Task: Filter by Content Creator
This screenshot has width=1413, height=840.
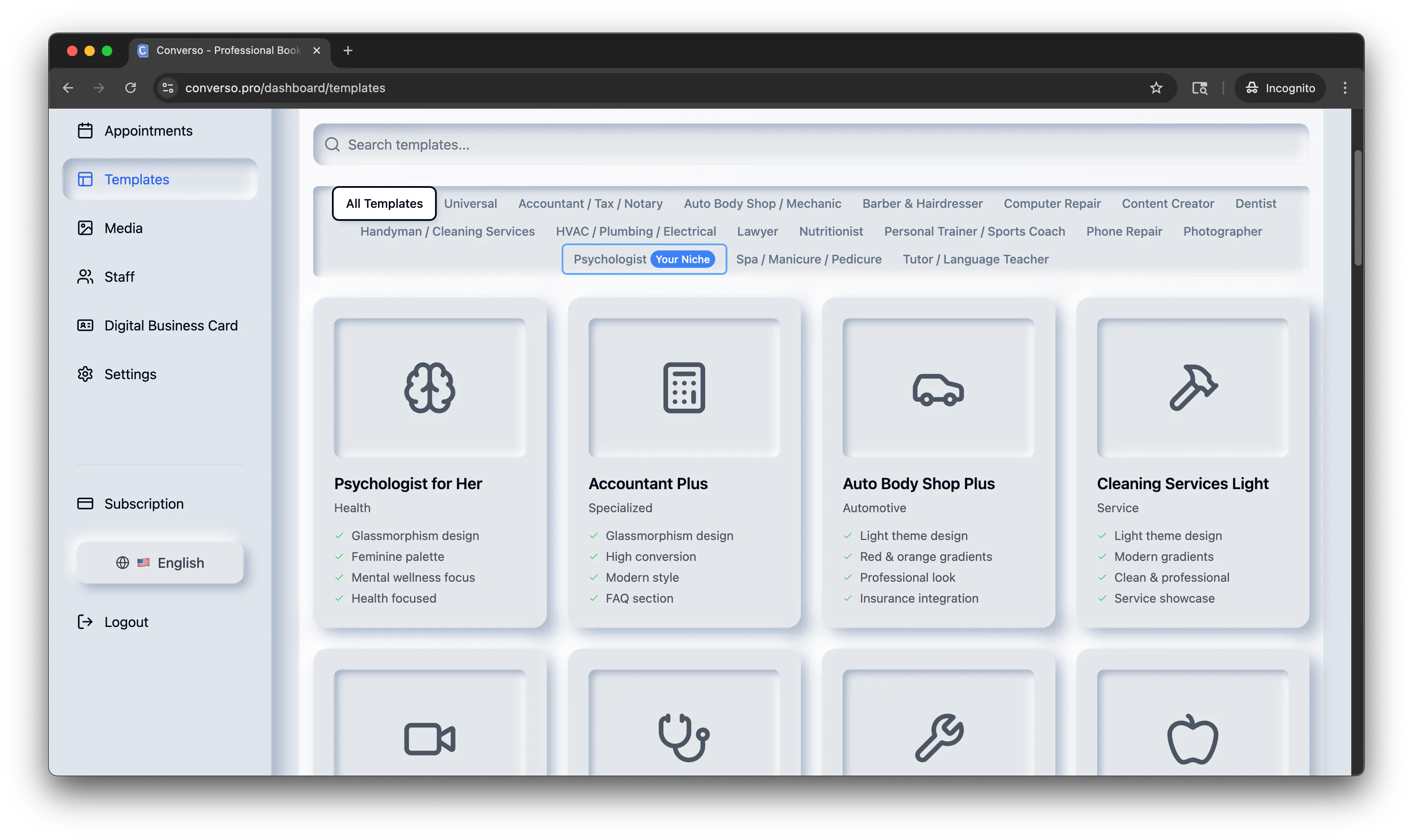Action: pos(1168,203)
